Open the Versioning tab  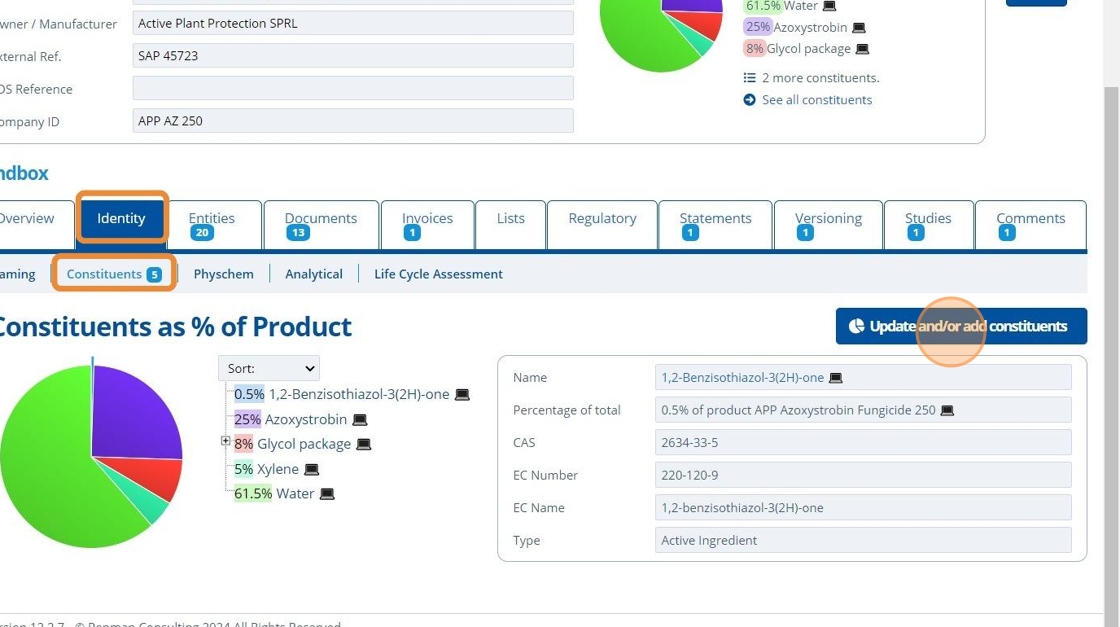(829, 224)
